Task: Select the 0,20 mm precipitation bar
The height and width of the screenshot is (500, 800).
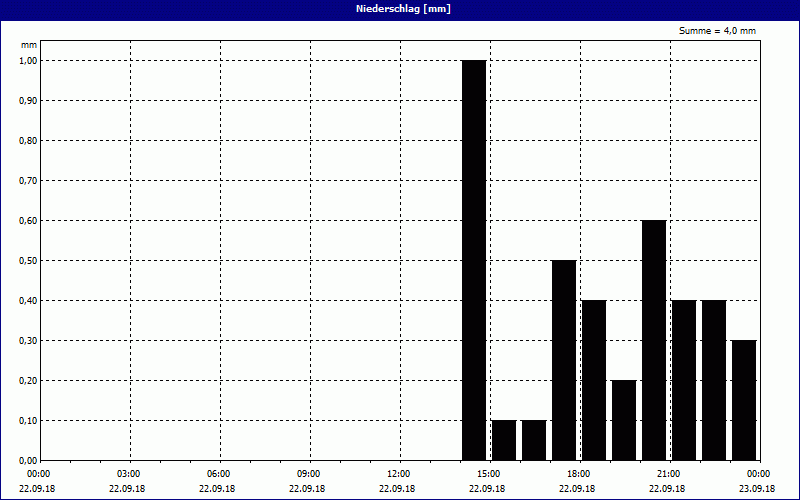Action: 624,420
